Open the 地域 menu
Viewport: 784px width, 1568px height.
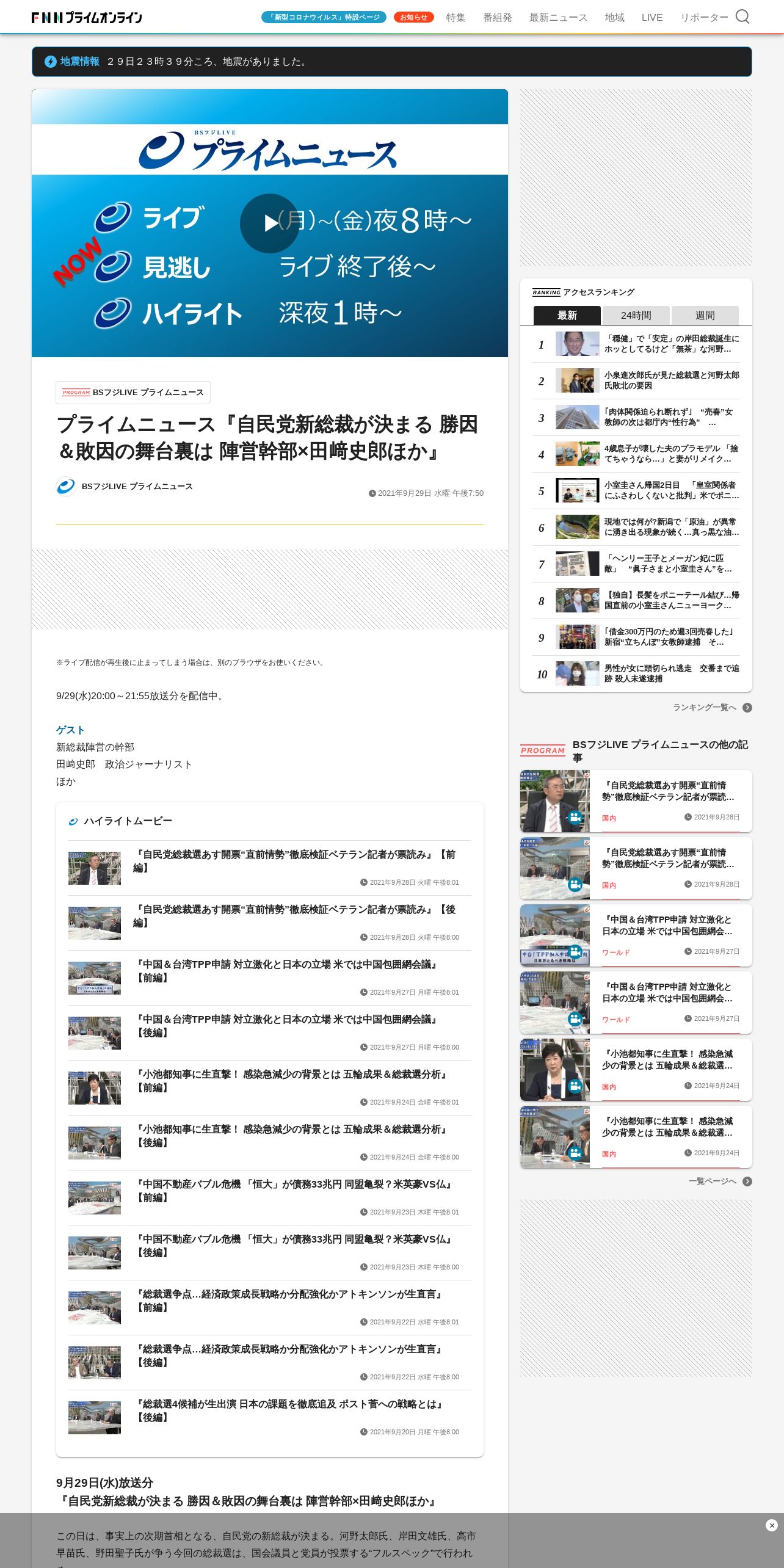(614, 18)
